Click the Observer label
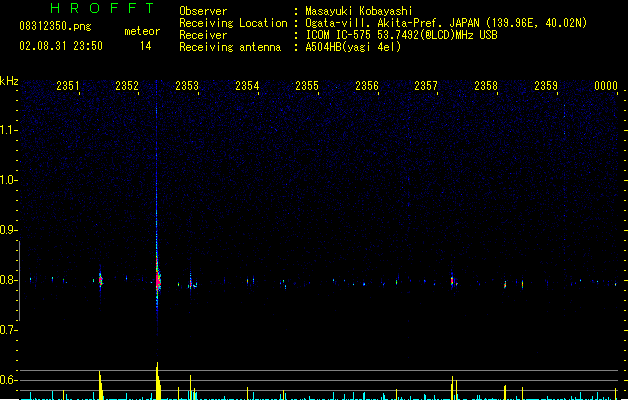The height and width of the screenshot is (400, 629). (203, 11)
